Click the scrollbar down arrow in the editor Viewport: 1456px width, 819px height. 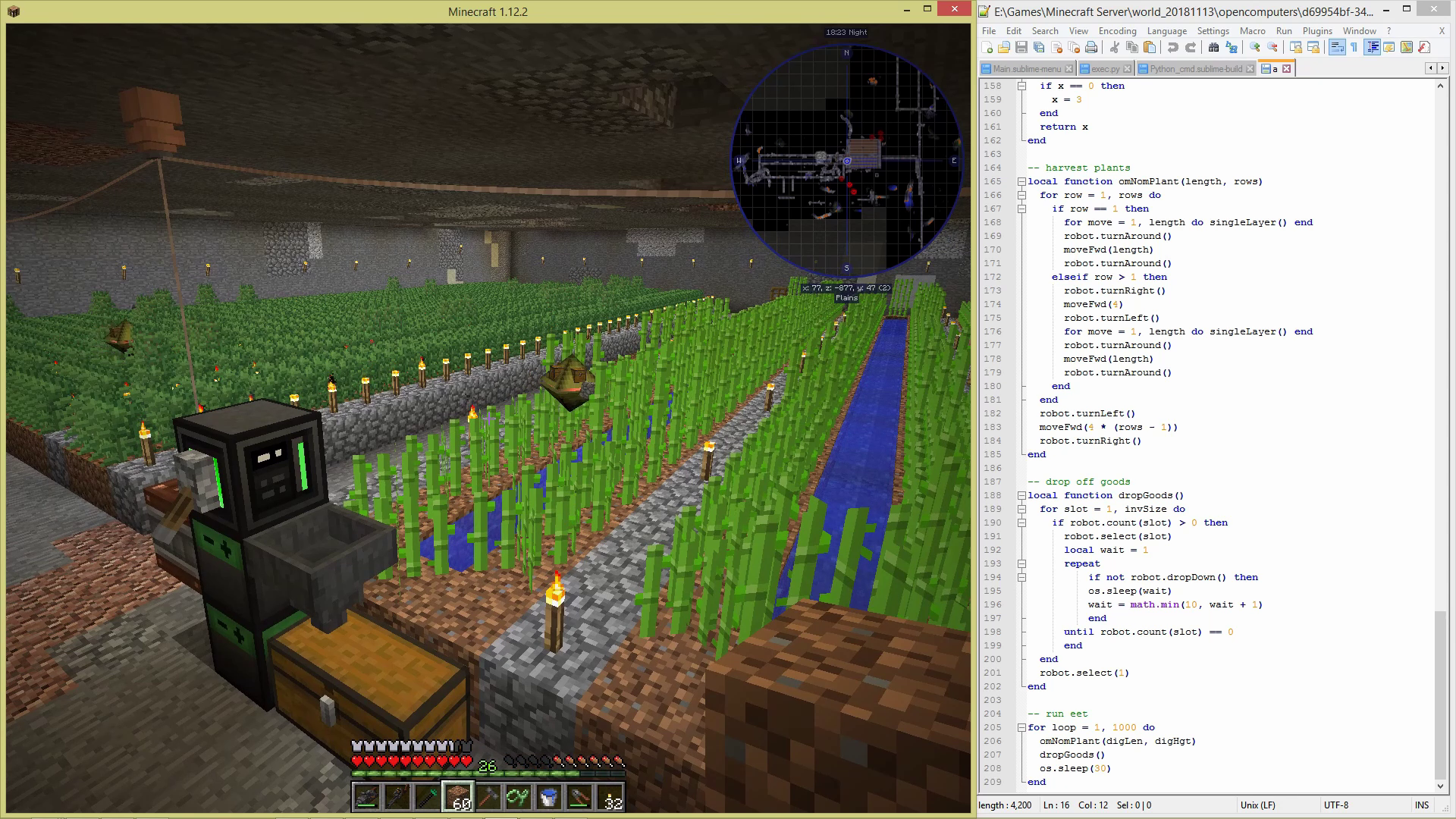point(1441,786)
